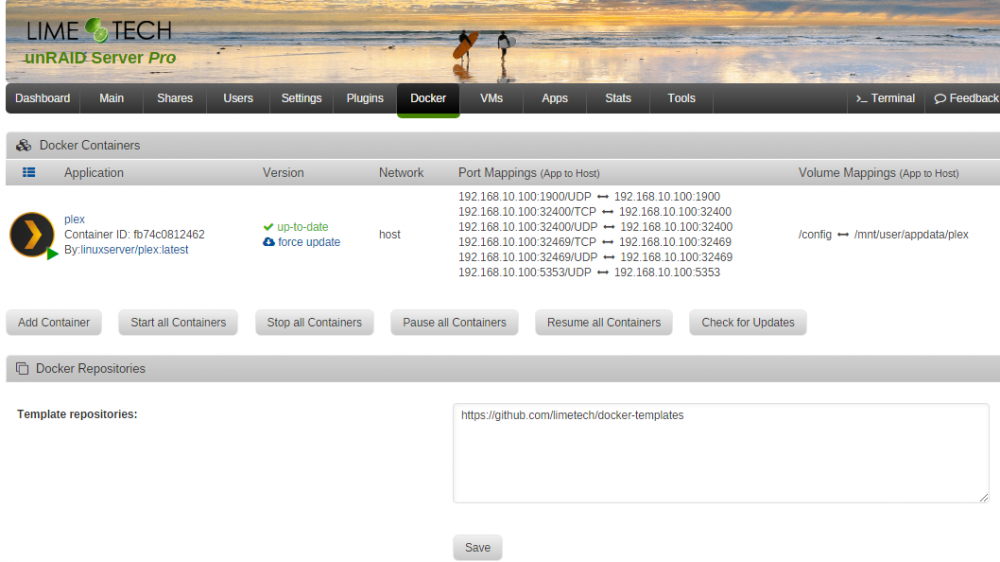Viewport: 1000px width, 562px height.
Task: Go to the Plugins tab
Action: click(365, 98)
